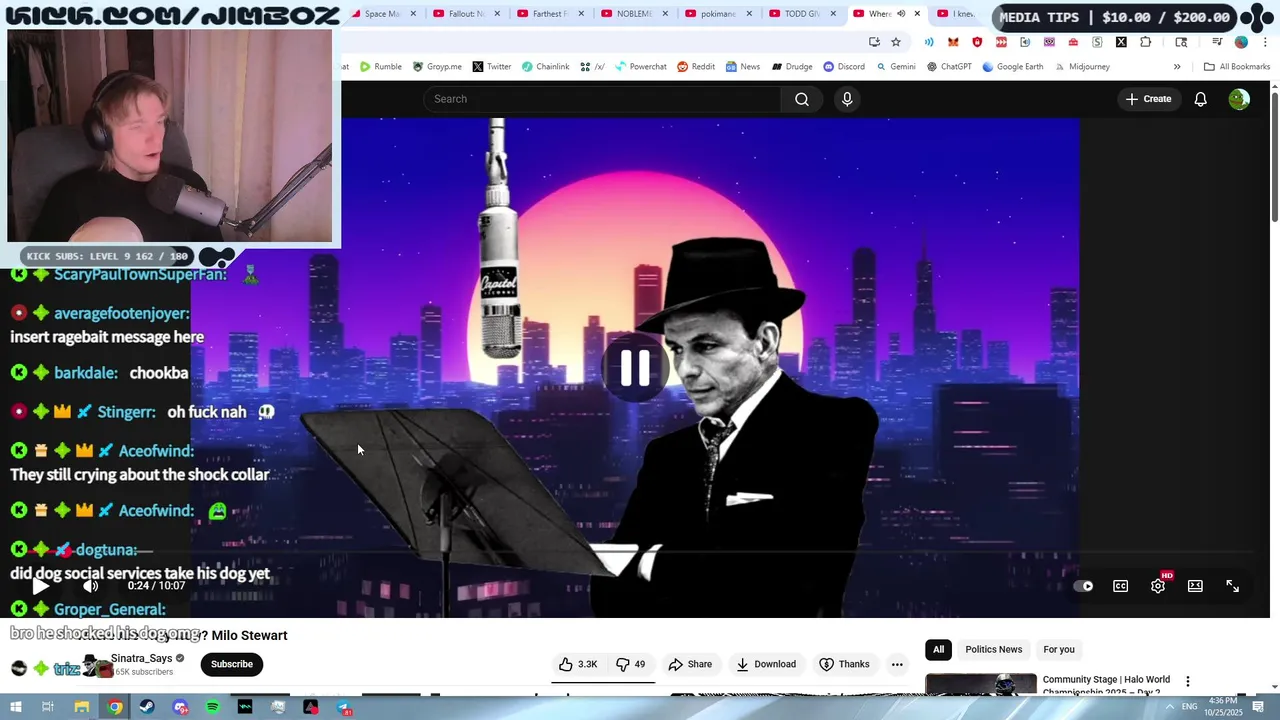Open Steam from the taskbar
The image size is (1280, 720).
(x=147, y=707)
